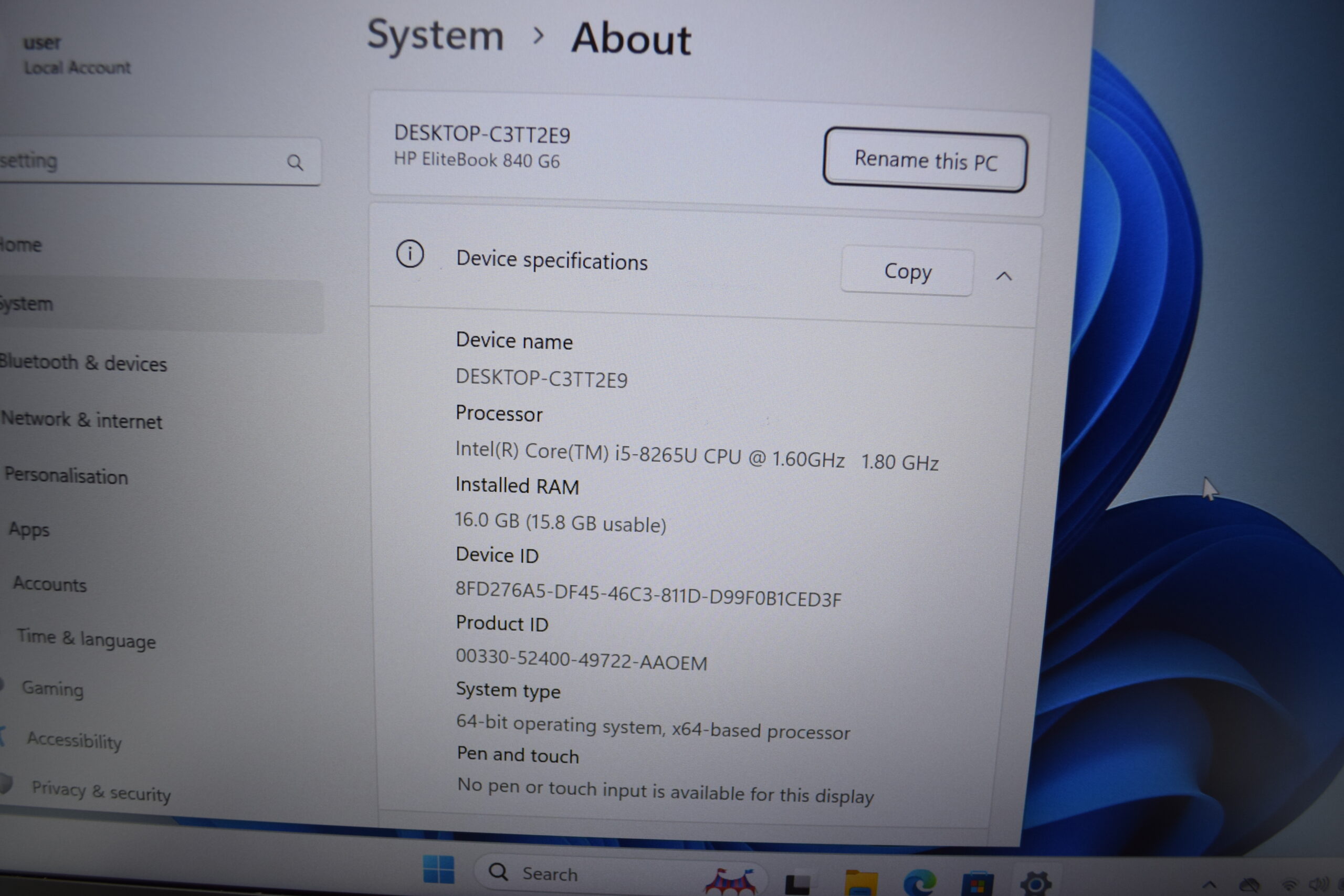Collapse the Device specifications section
This screenshot has width=1344, height=896.
pos(1003,277)
